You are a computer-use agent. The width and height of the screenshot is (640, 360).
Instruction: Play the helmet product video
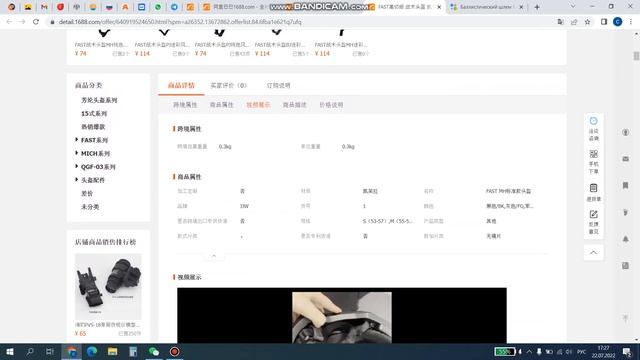(342, 316)
